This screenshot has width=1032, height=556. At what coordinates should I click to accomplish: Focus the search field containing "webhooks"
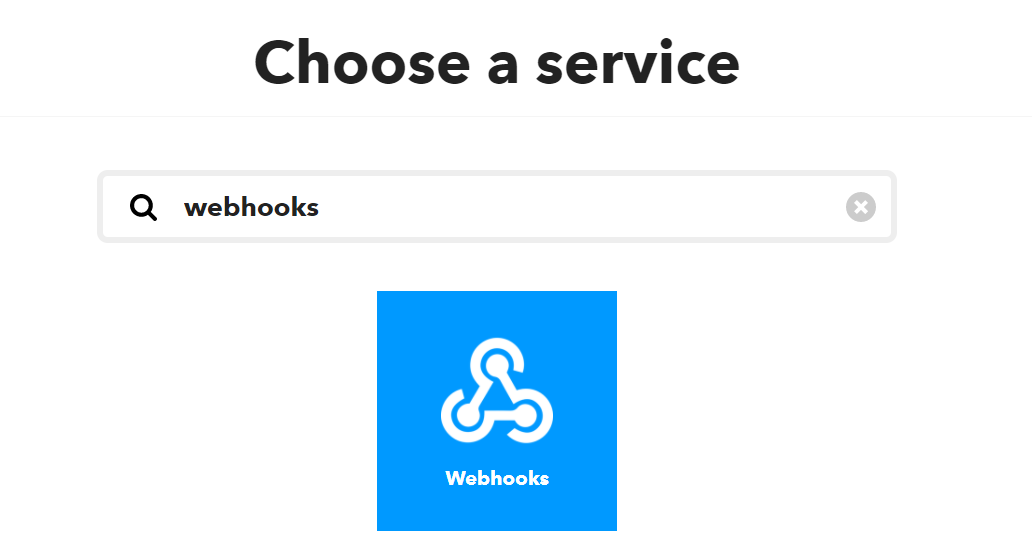coord(497,207)
